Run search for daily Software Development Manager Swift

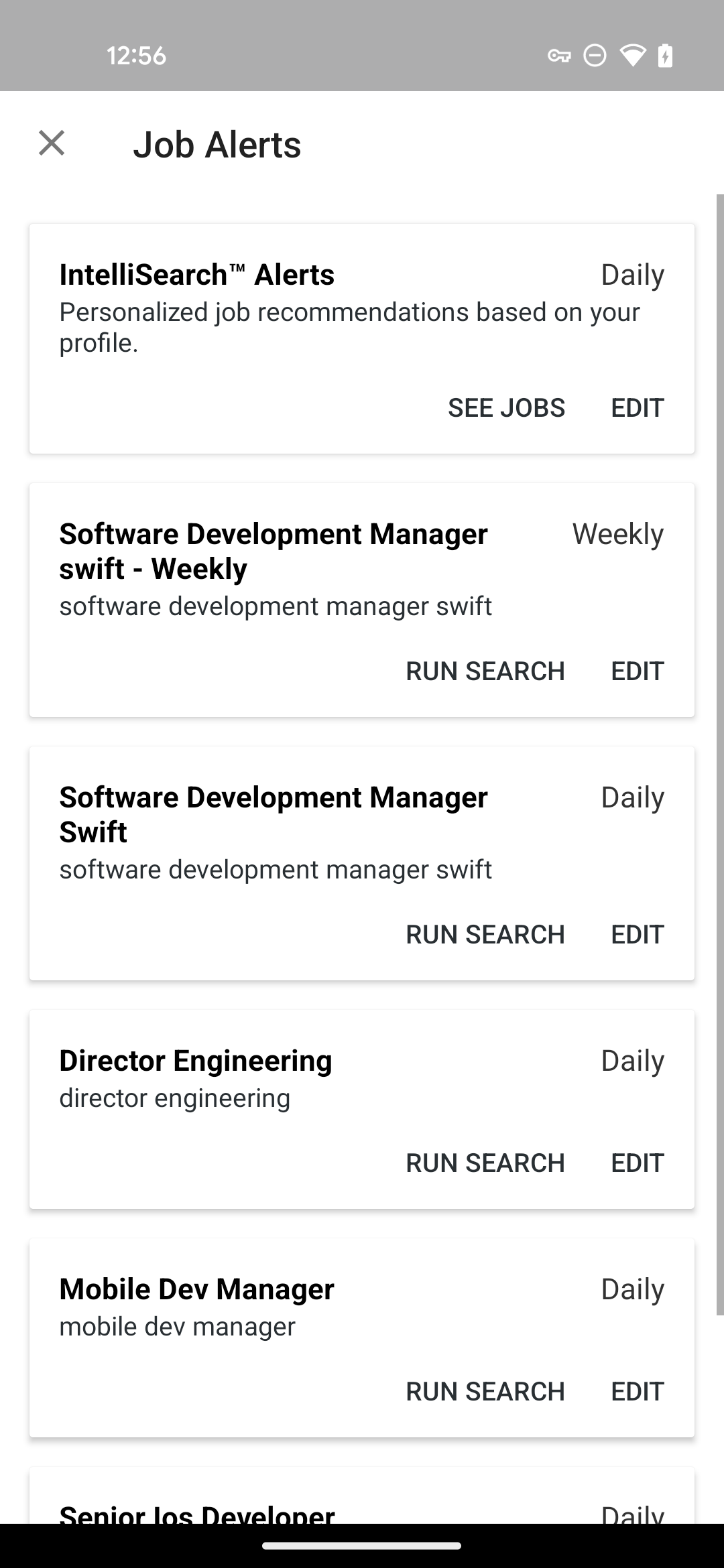485,934
